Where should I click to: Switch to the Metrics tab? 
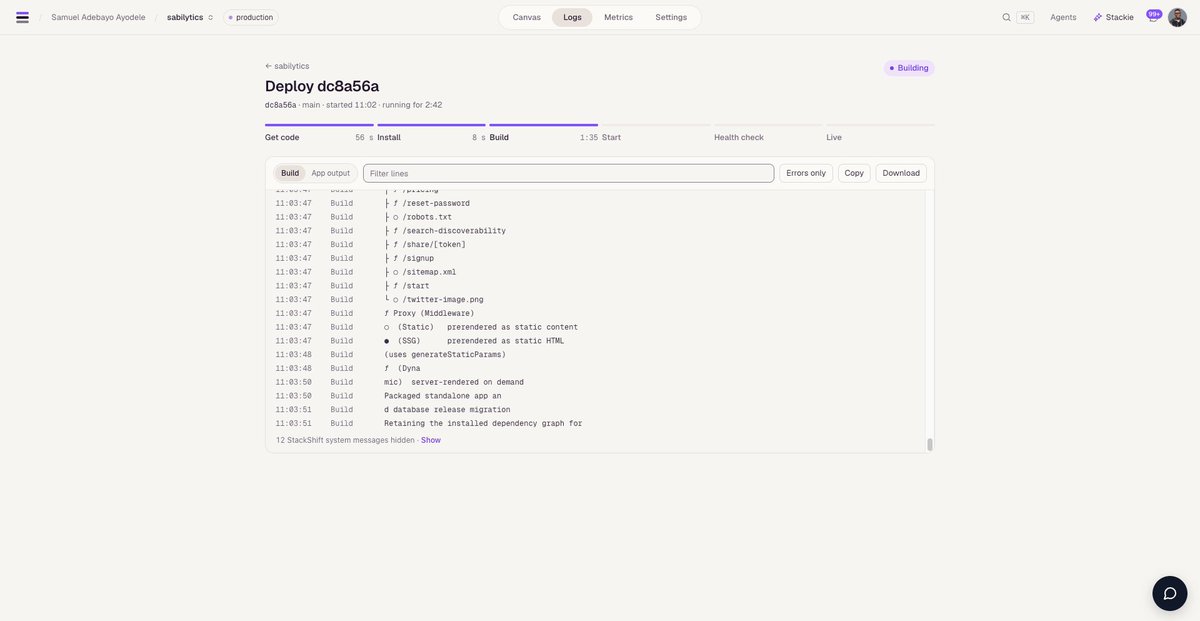618,17
